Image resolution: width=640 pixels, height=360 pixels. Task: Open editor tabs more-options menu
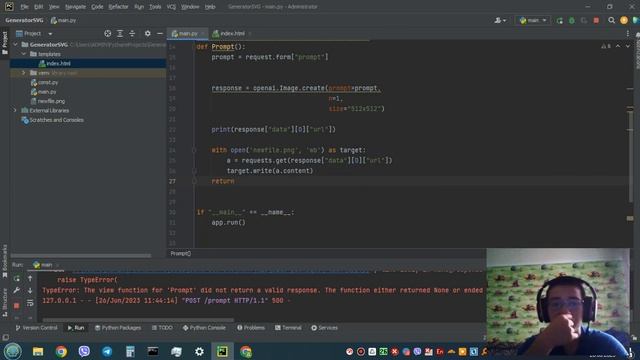click(x=628, y=33)
